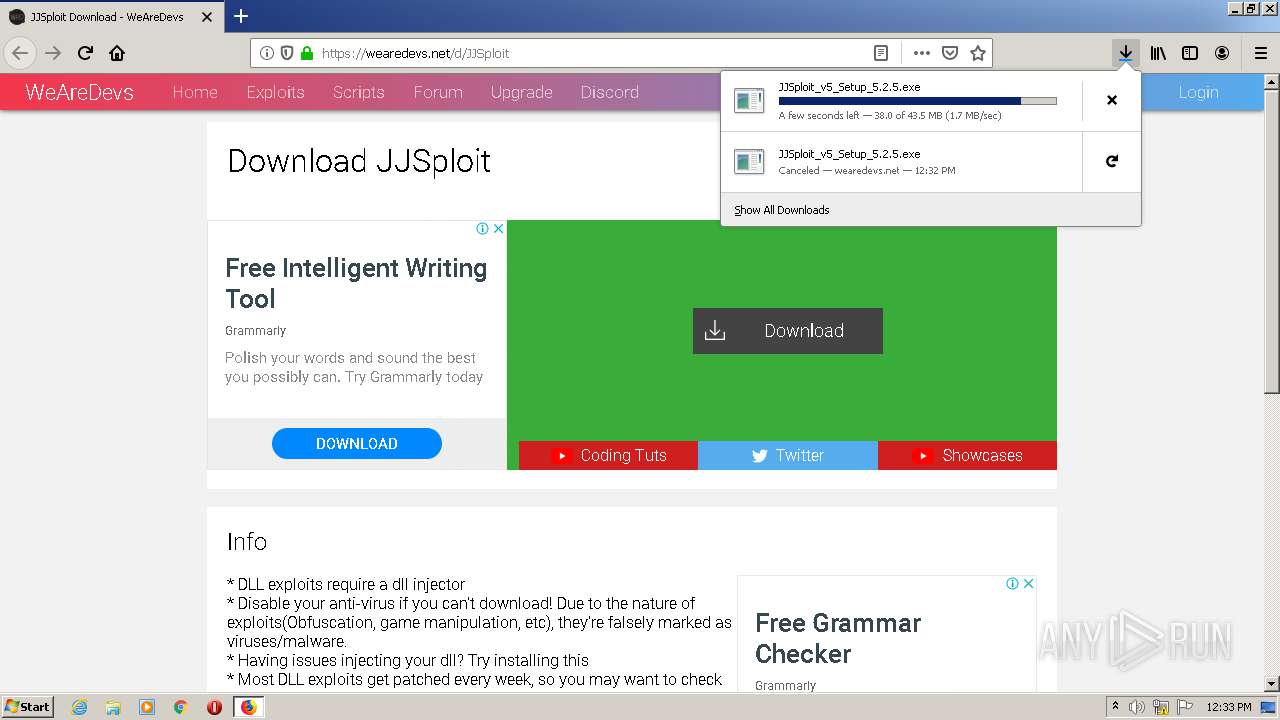Click the Login button

[x=1198, y=92]
